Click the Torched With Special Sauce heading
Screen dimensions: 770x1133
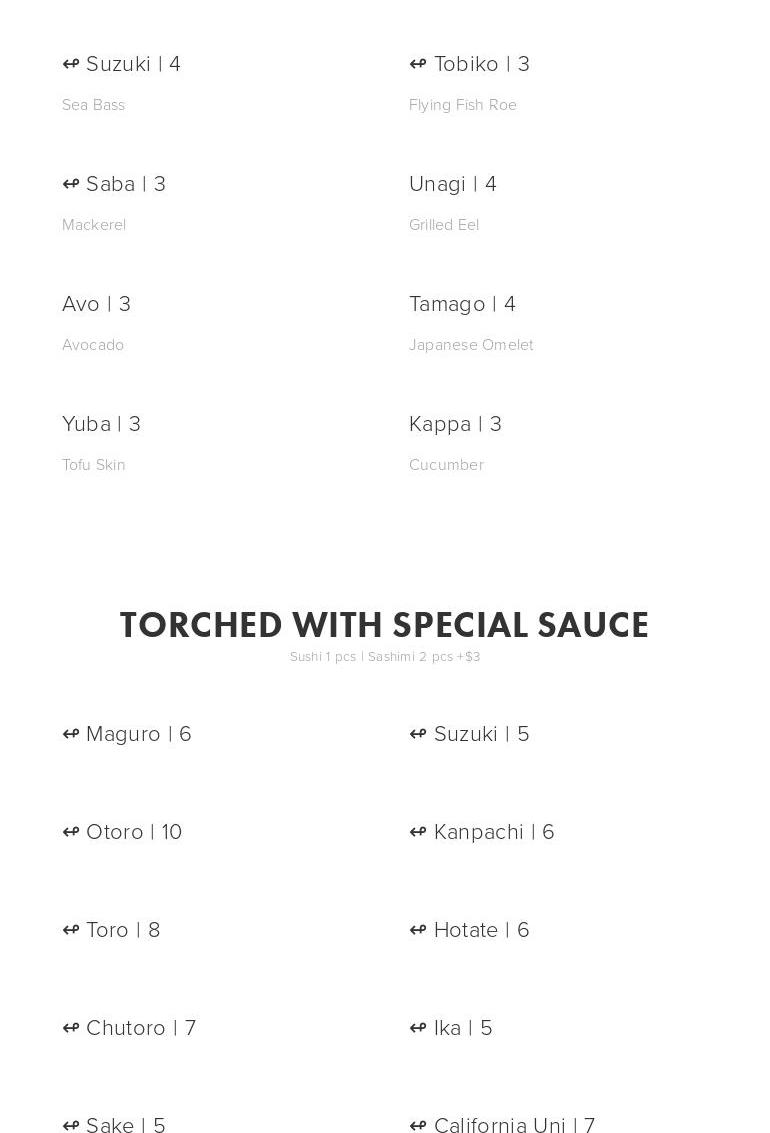384,626
